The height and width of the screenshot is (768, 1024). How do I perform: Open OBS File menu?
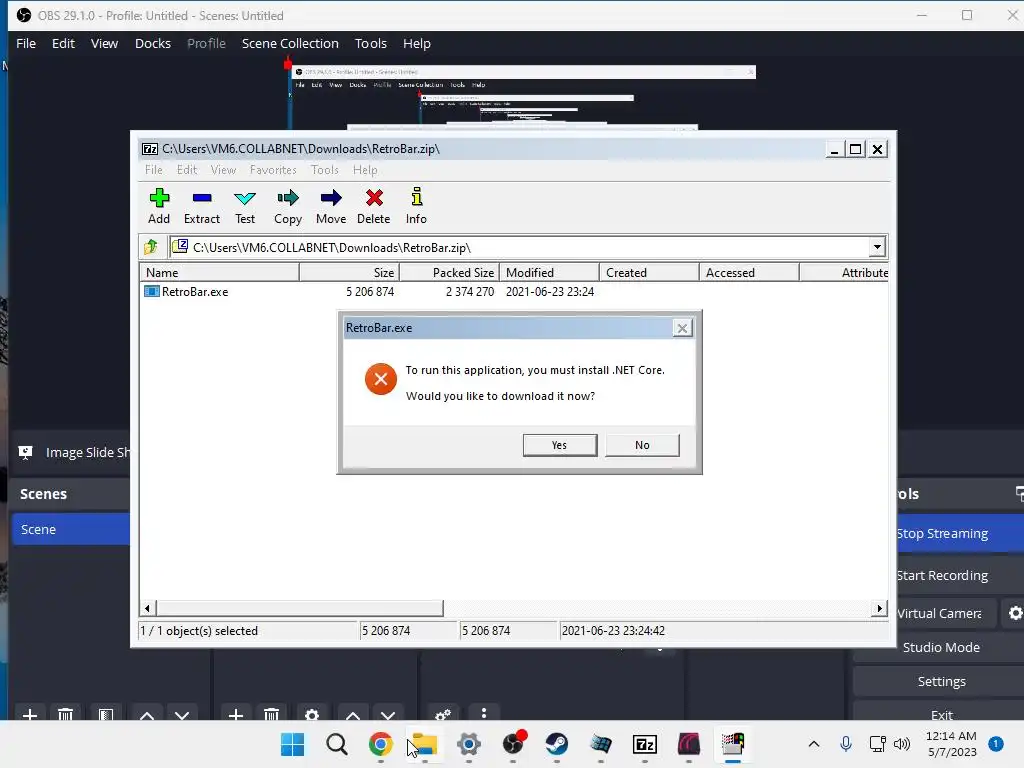(26, 43)
